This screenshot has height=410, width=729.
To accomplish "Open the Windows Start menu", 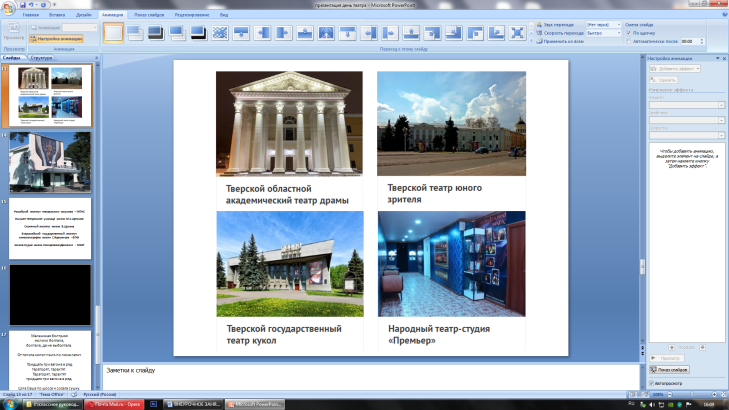I will [10, 403].
